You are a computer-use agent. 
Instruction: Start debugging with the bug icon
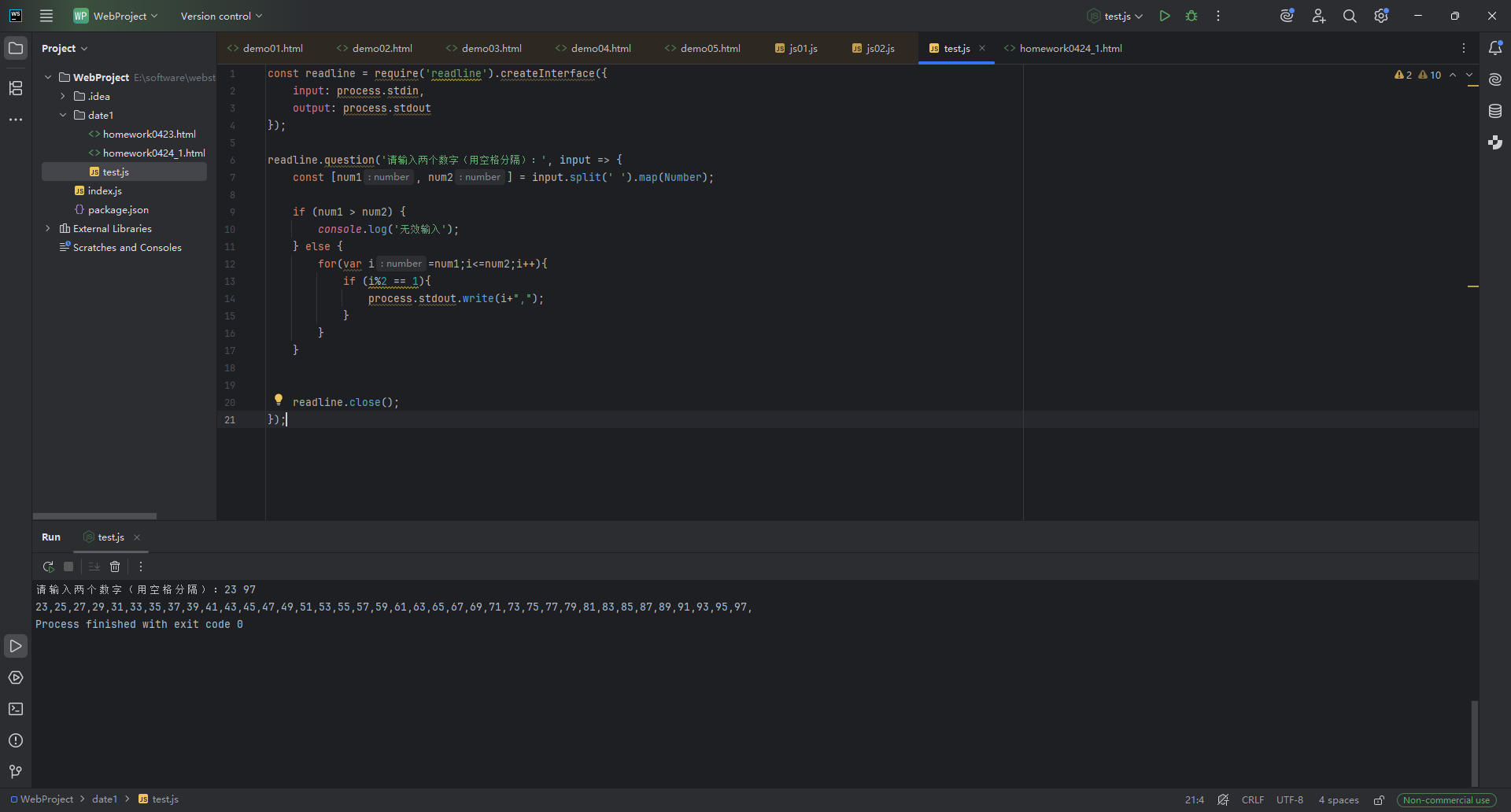coord(1191,16)
